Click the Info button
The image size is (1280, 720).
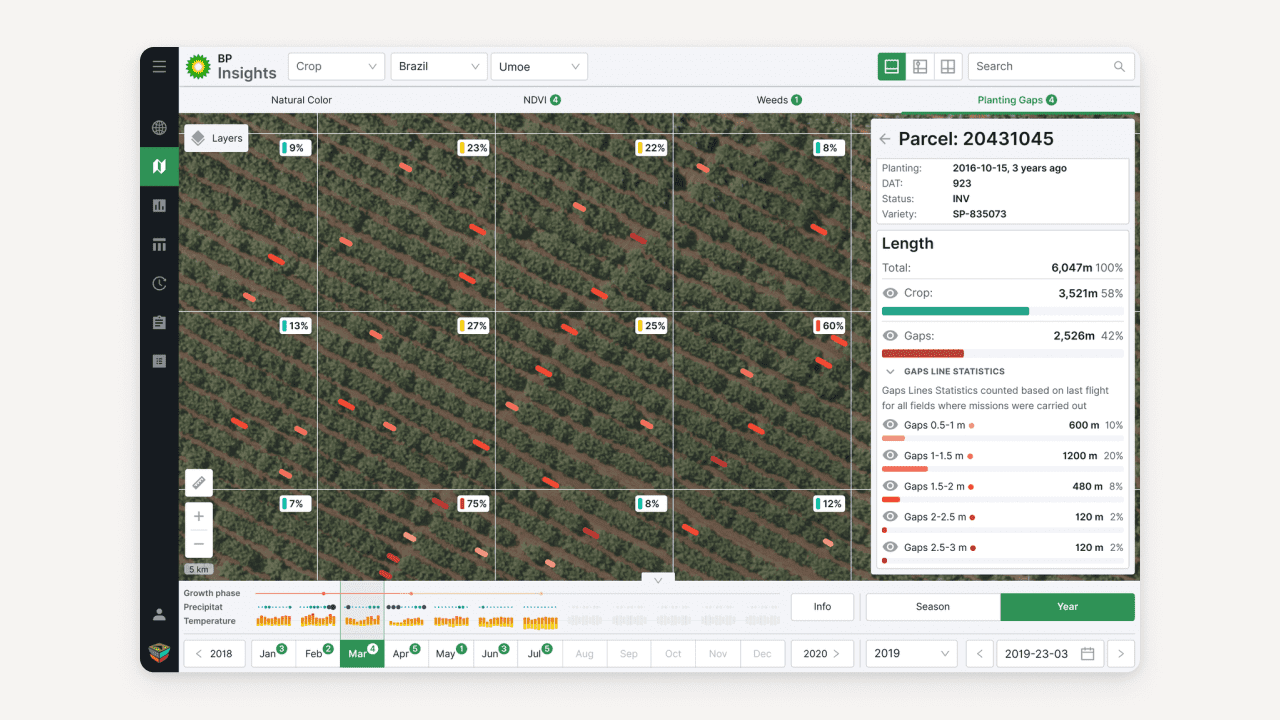click(x=822, y=607)
